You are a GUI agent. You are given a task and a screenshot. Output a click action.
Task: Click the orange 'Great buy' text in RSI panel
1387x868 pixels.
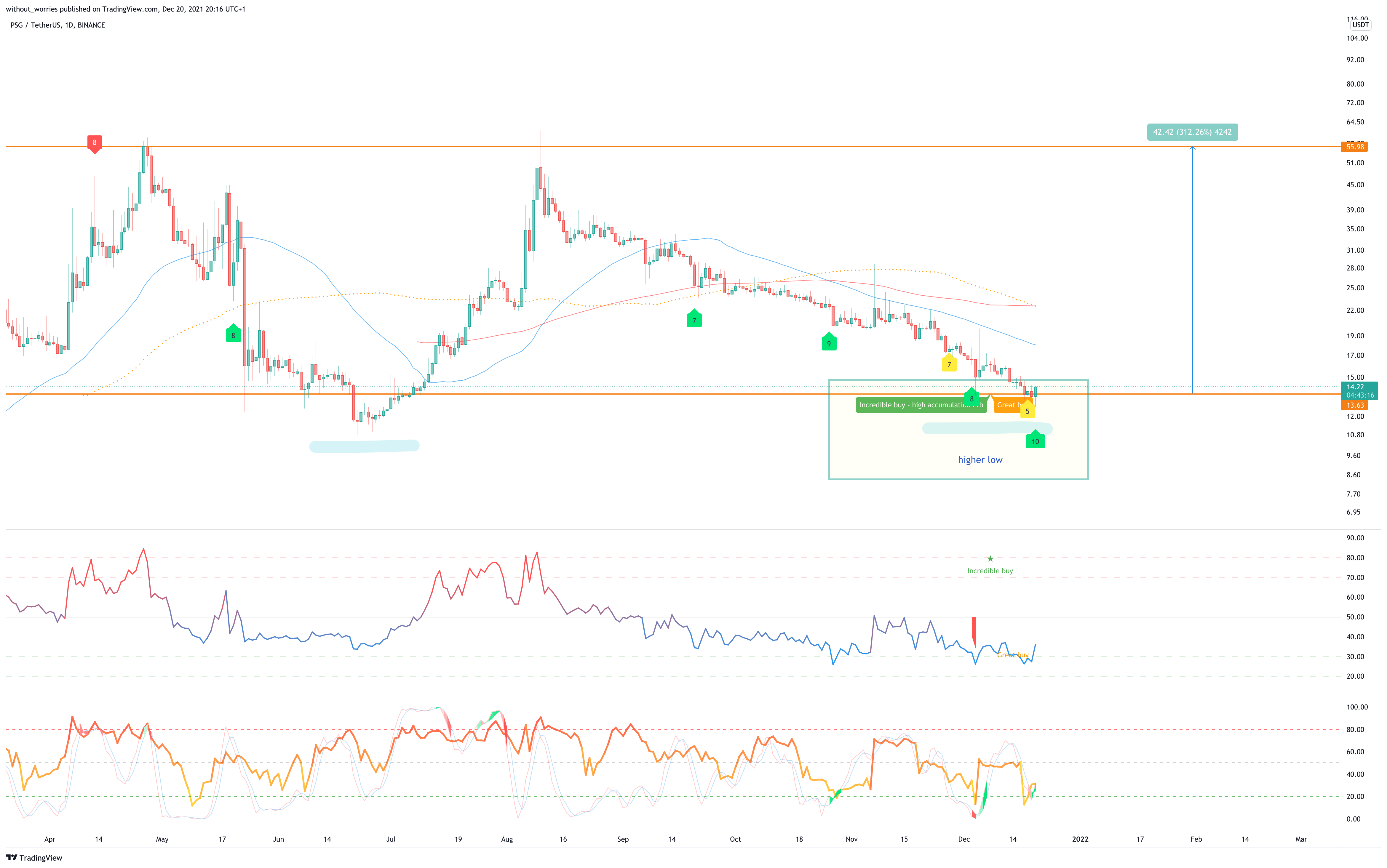pos(1012,656)
